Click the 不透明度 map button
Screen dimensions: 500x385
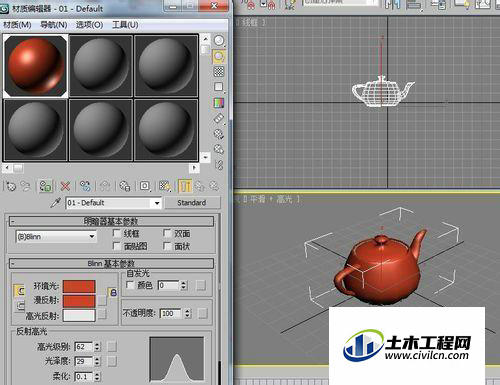click(202, 313)
